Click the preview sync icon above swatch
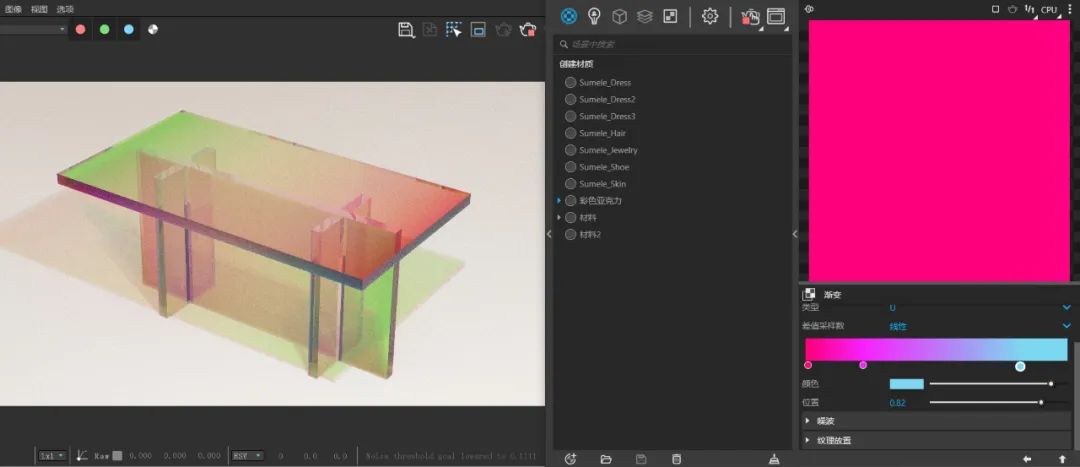The image size is (1080, 467). (x=809, y=9)
